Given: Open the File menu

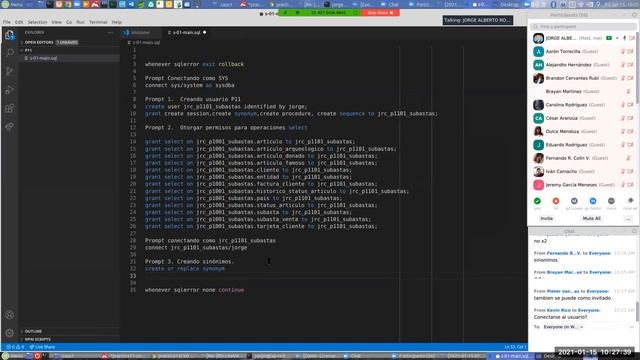Looking at the screenshot, I should coord(7,22).
